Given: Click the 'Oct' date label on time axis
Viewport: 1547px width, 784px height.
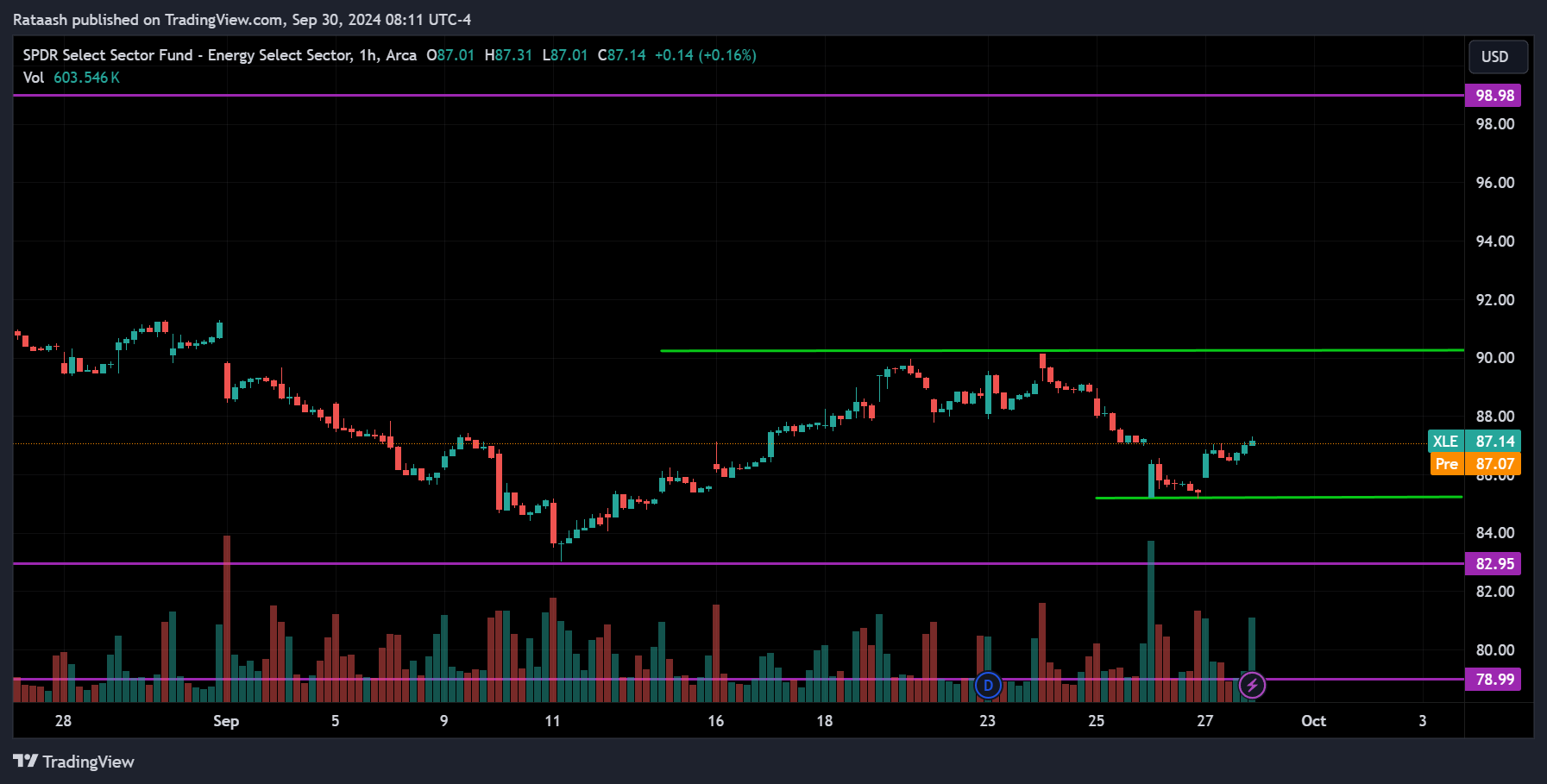Looking at the screenshot, I should (x=1313, y=721).
